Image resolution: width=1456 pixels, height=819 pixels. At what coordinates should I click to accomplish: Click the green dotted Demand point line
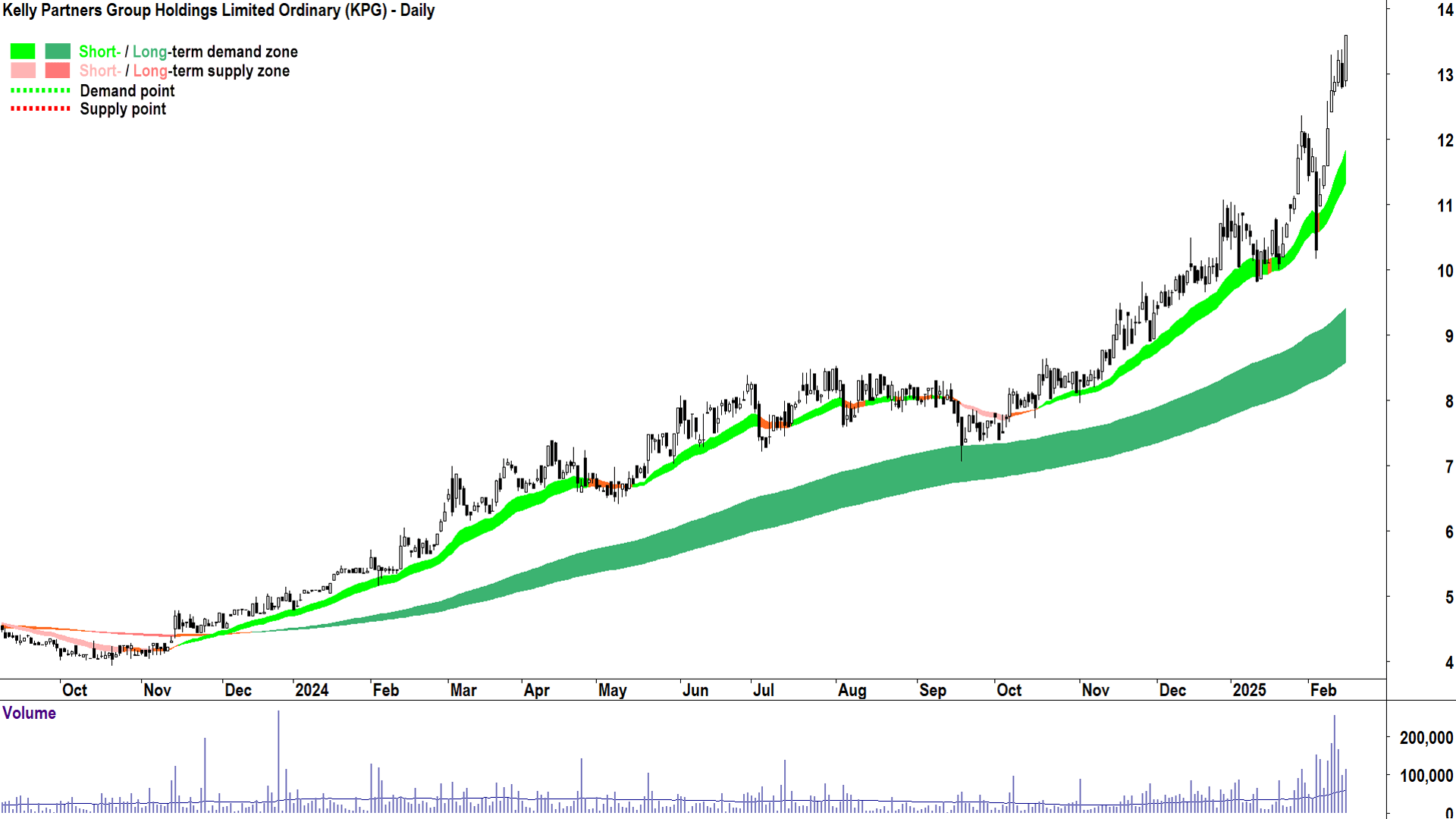click(x=40, y=90)
